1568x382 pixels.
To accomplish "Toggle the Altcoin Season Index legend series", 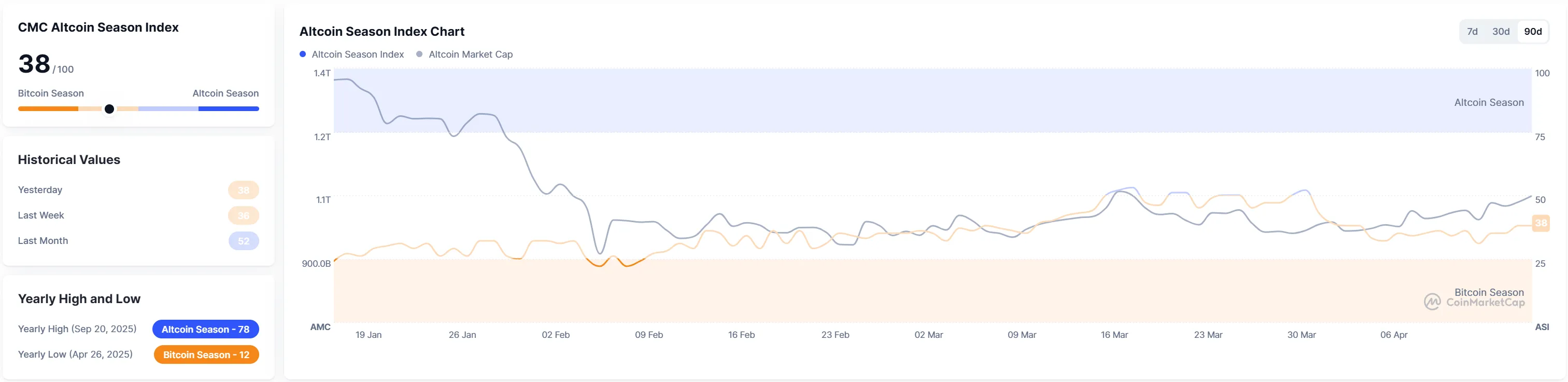I will [357, 54].
